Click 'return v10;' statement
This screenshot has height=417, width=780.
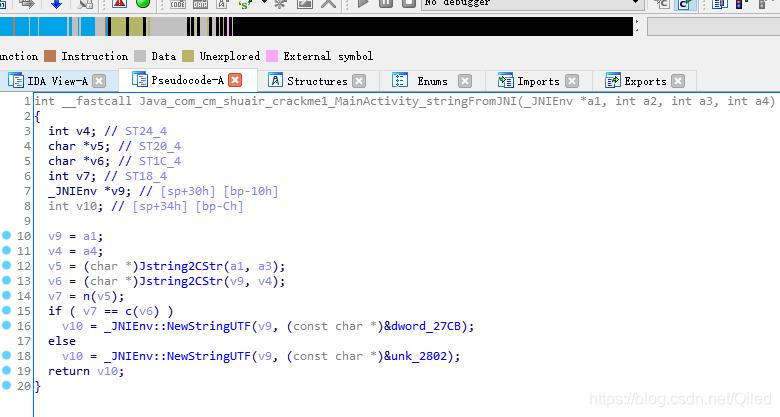click(x=86, y=371)
